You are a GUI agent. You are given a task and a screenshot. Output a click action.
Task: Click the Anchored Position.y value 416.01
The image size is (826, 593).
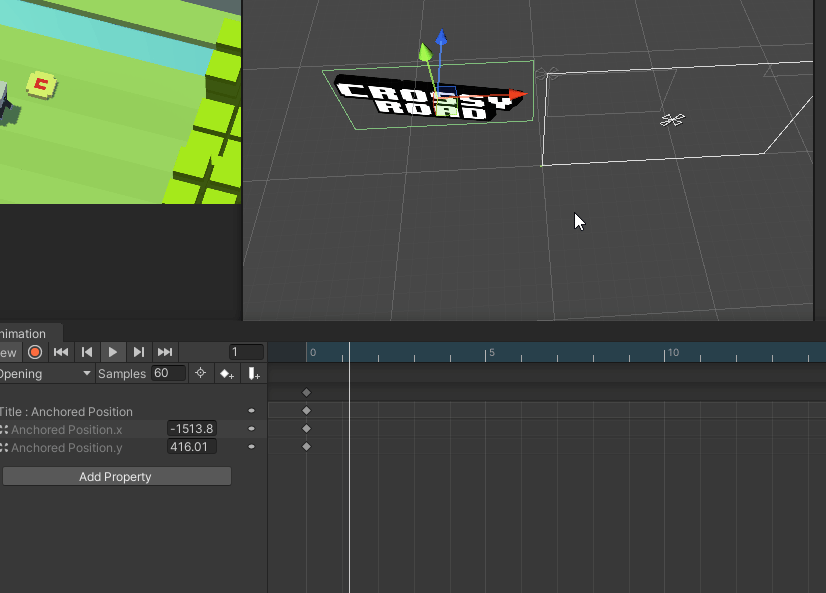192,447
